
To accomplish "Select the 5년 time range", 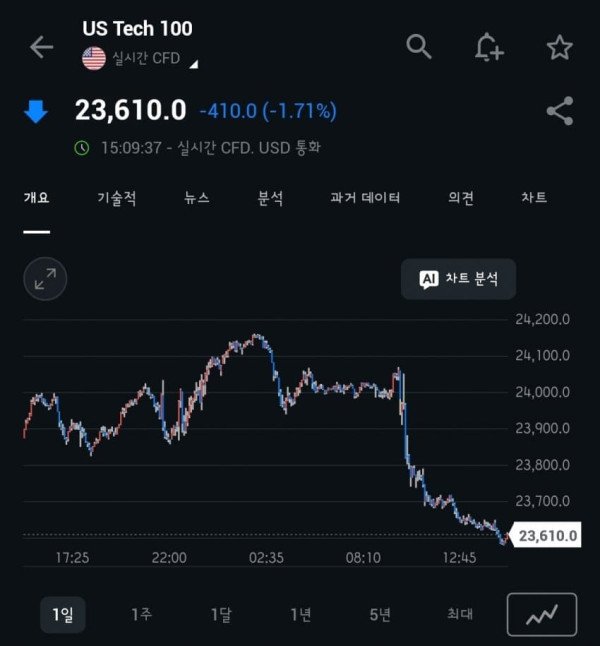I will (380, 614).
